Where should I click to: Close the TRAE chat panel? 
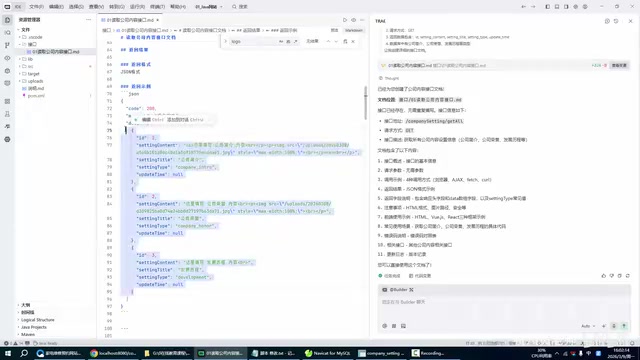(630, 21)
